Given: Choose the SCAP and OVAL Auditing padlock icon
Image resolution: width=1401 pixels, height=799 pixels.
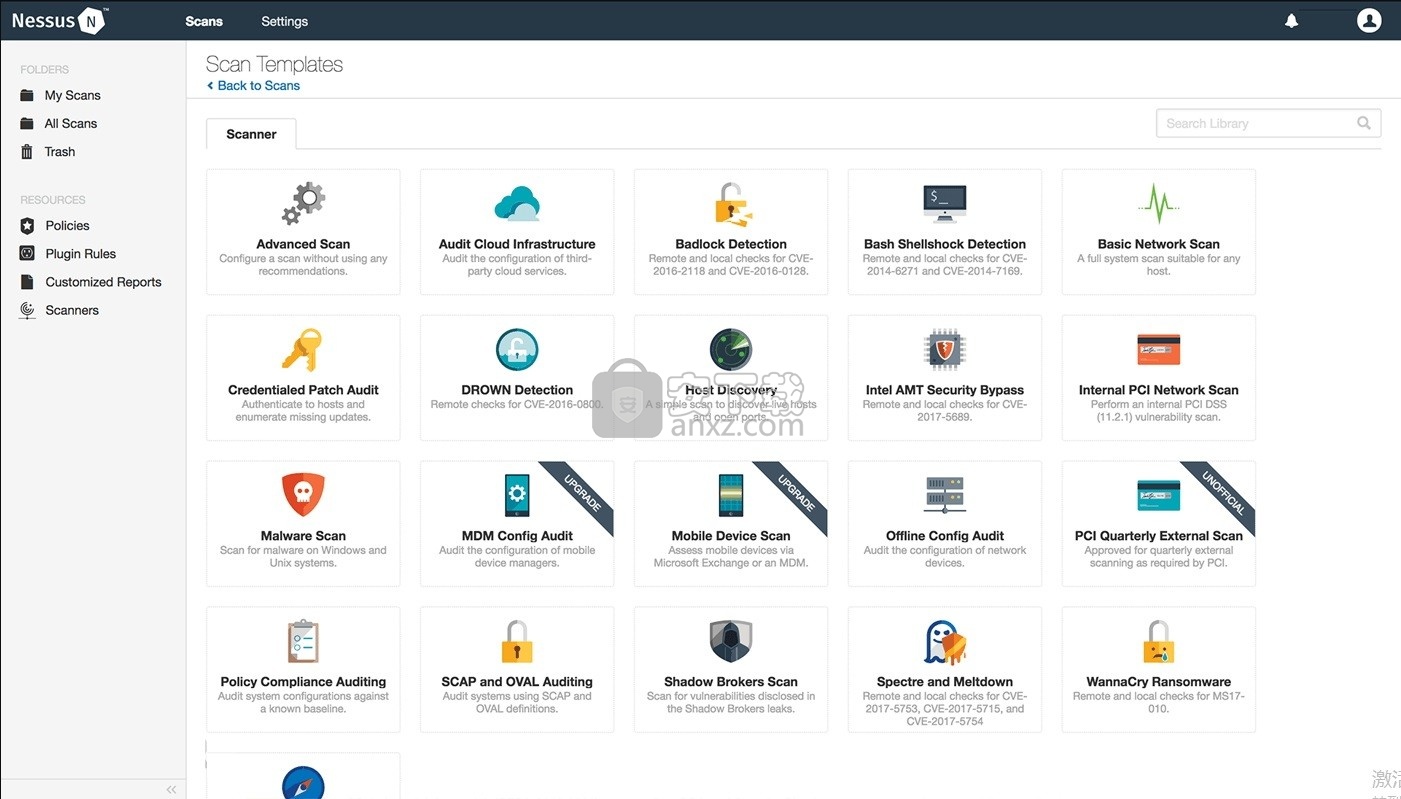Looking at the screenshot, I should 517,641.
